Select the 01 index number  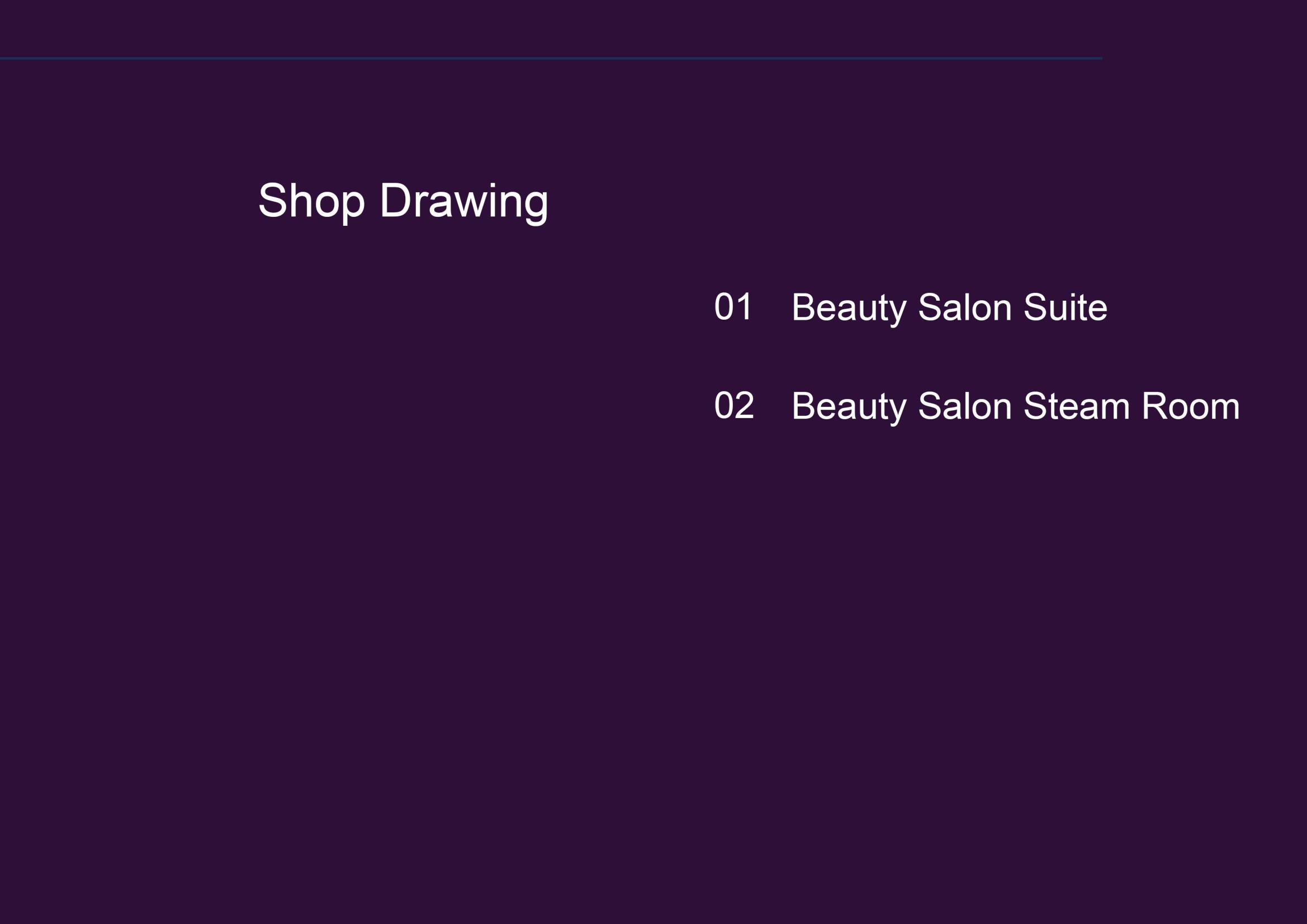pyautogui.click(x=734, y=306)
